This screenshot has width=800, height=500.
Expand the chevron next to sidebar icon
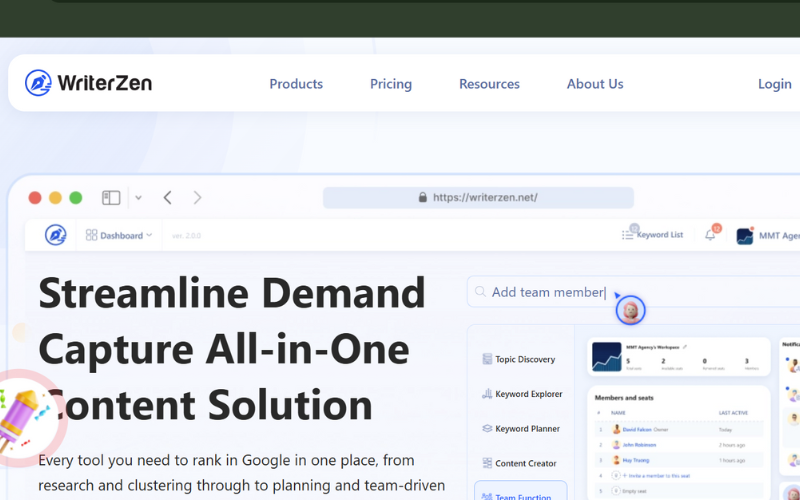(x=138, y=198)
